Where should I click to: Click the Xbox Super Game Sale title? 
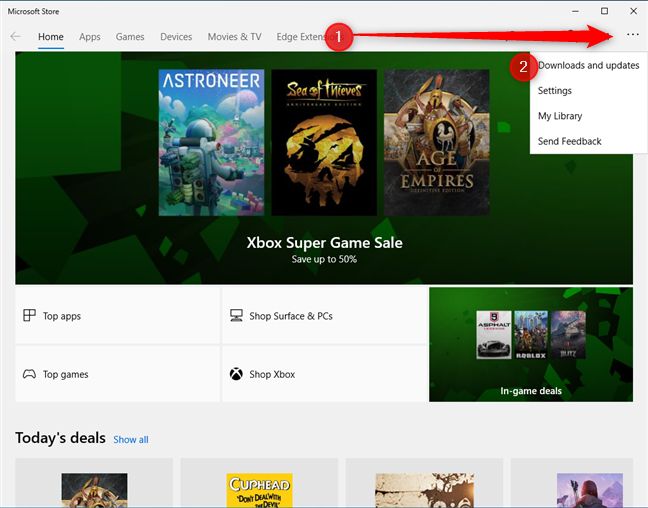tap(324, 243)
